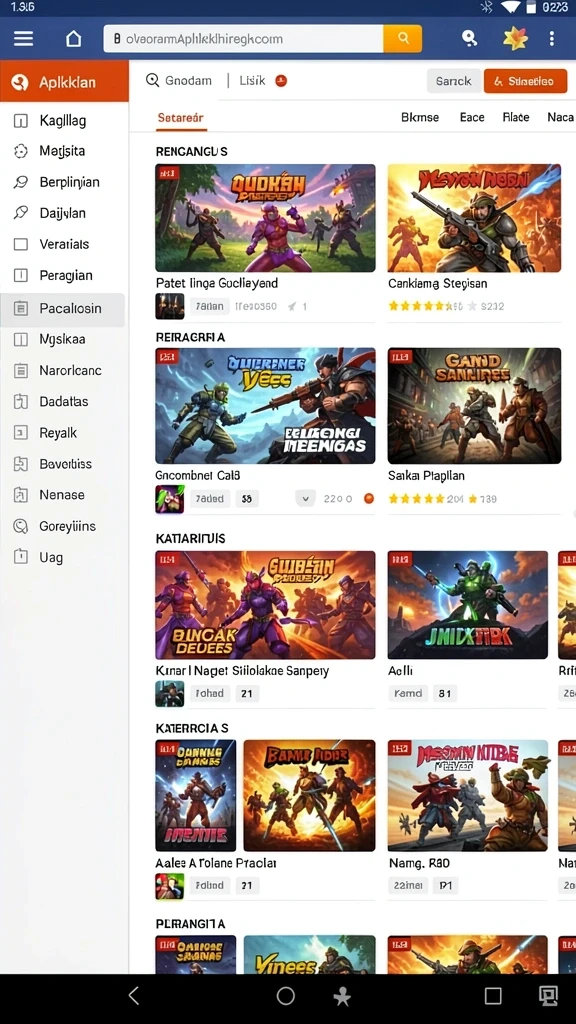Select the Aplkklan sidebar header
This screenshot has width=576, height=1024.
[x=64, y=82]
